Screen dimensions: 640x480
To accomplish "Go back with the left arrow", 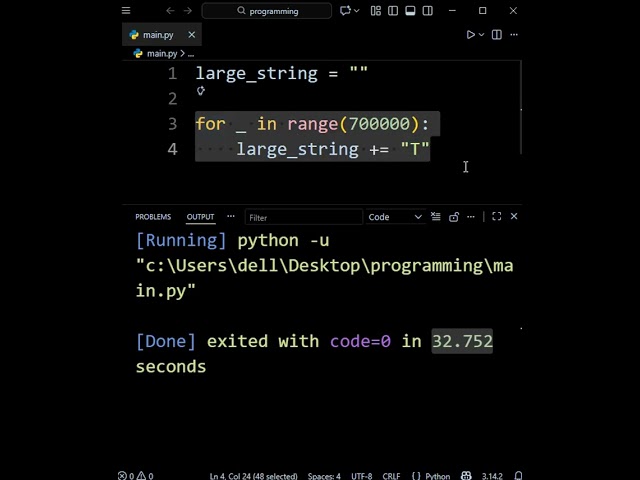I will click(x=170, y=11).
